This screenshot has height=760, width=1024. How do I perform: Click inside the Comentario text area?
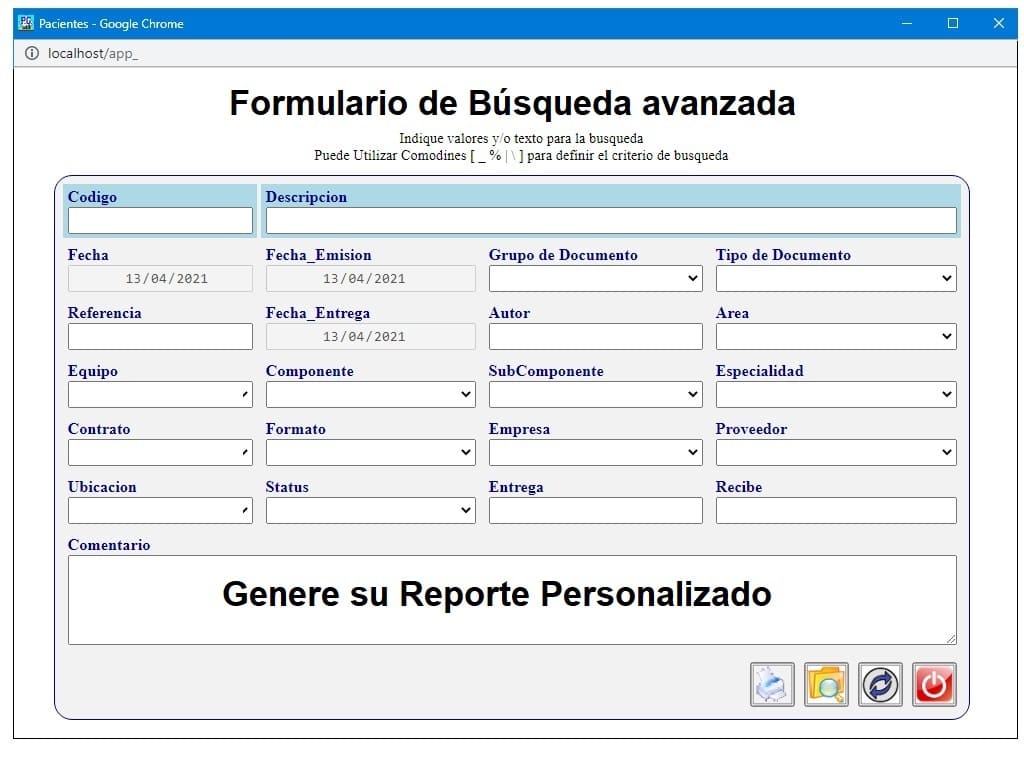click(x=512, y=600)
